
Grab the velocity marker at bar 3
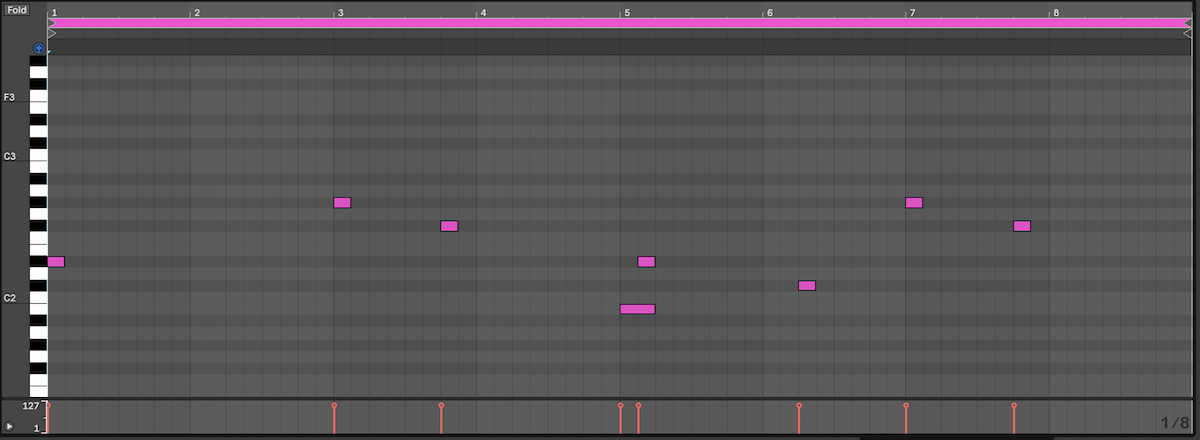(x=334, y=406)
